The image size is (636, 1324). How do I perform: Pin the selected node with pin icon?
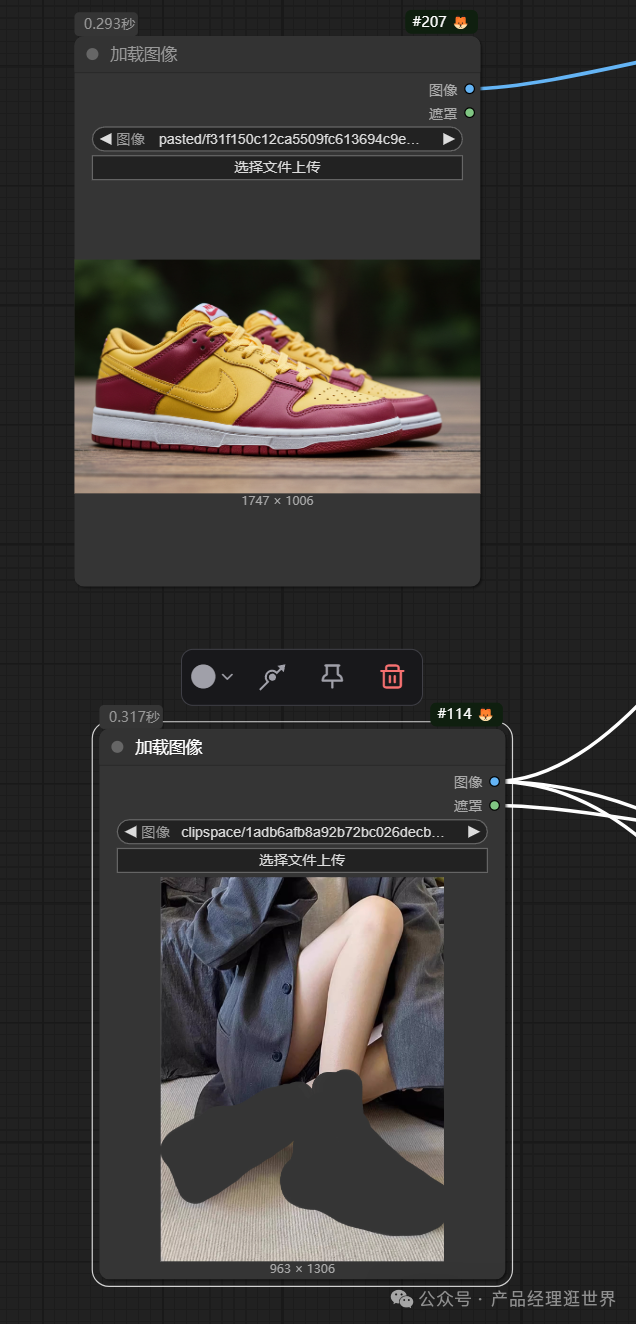pos(332,677)
